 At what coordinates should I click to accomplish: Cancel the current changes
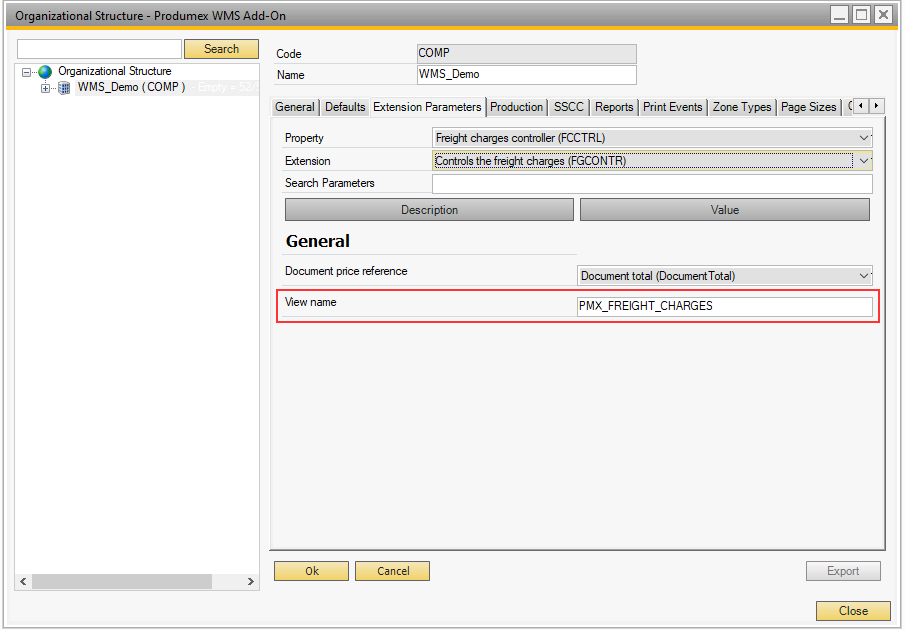tap(392, 571)
